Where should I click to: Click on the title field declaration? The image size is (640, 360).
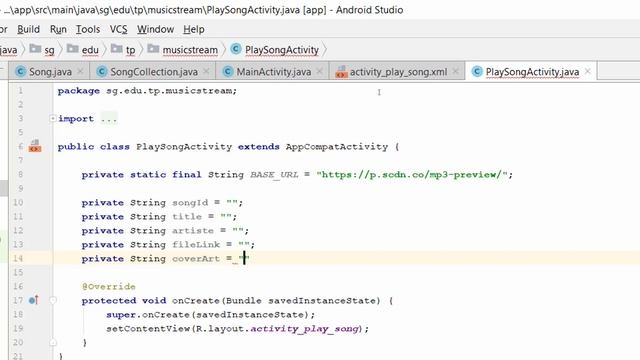(159, 217)
